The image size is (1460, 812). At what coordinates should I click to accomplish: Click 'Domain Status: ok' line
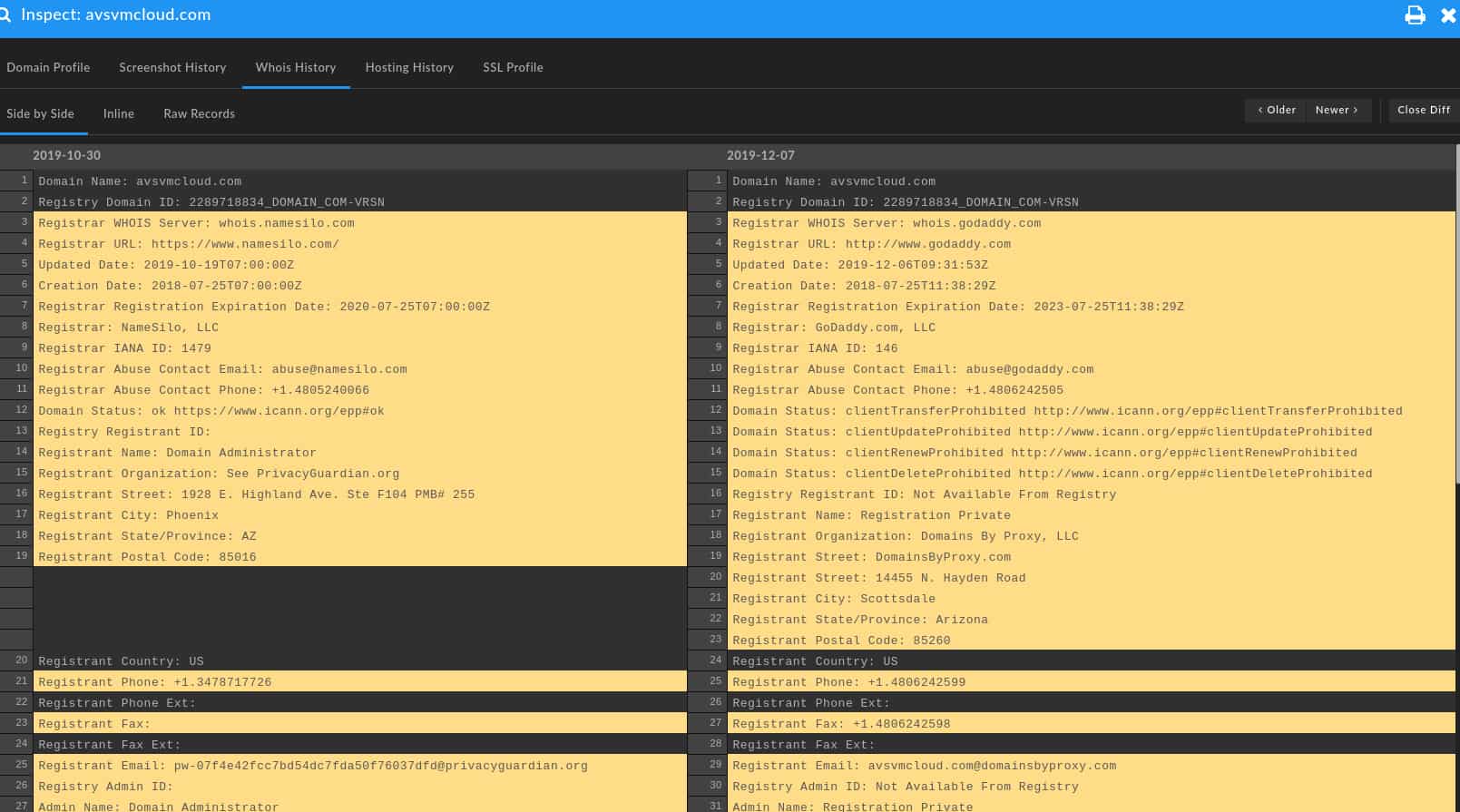[360, 410]
